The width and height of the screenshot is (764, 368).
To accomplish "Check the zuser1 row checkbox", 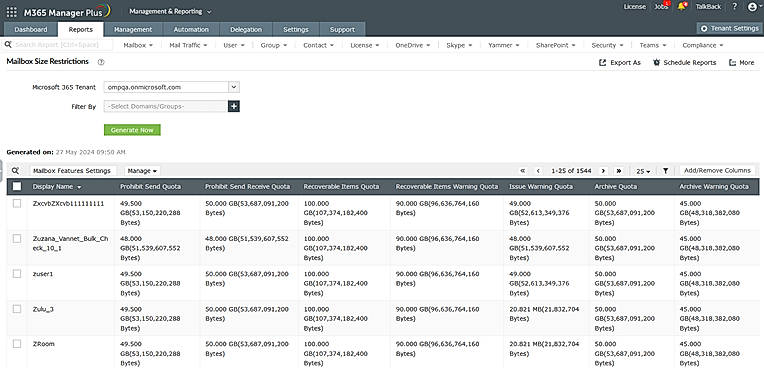I will coord(17,274).
